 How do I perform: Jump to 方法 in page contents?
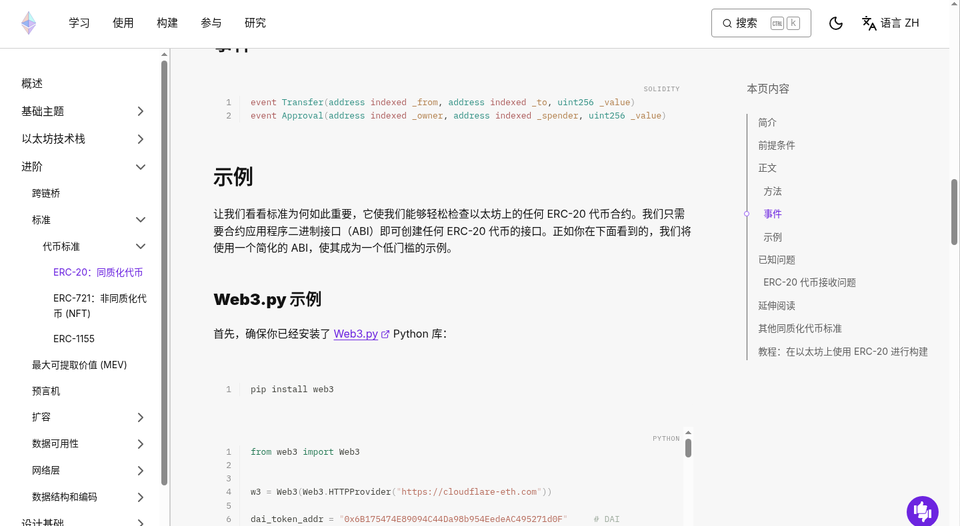(x=773, y=191)
